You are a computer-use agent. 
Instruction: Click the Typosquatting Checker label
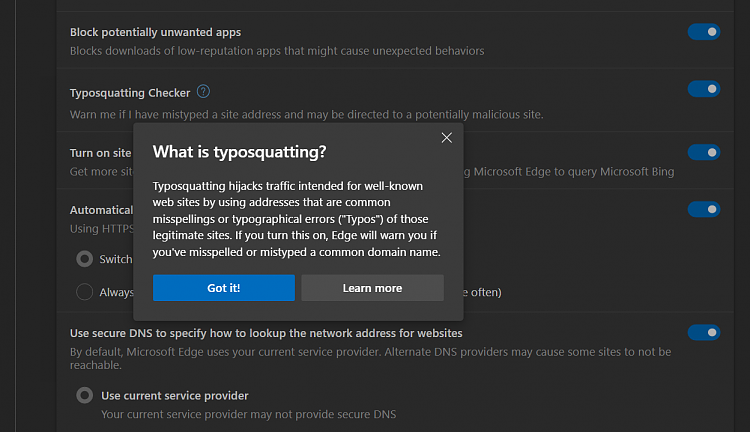pyautogui.click(x=130, y=93)
